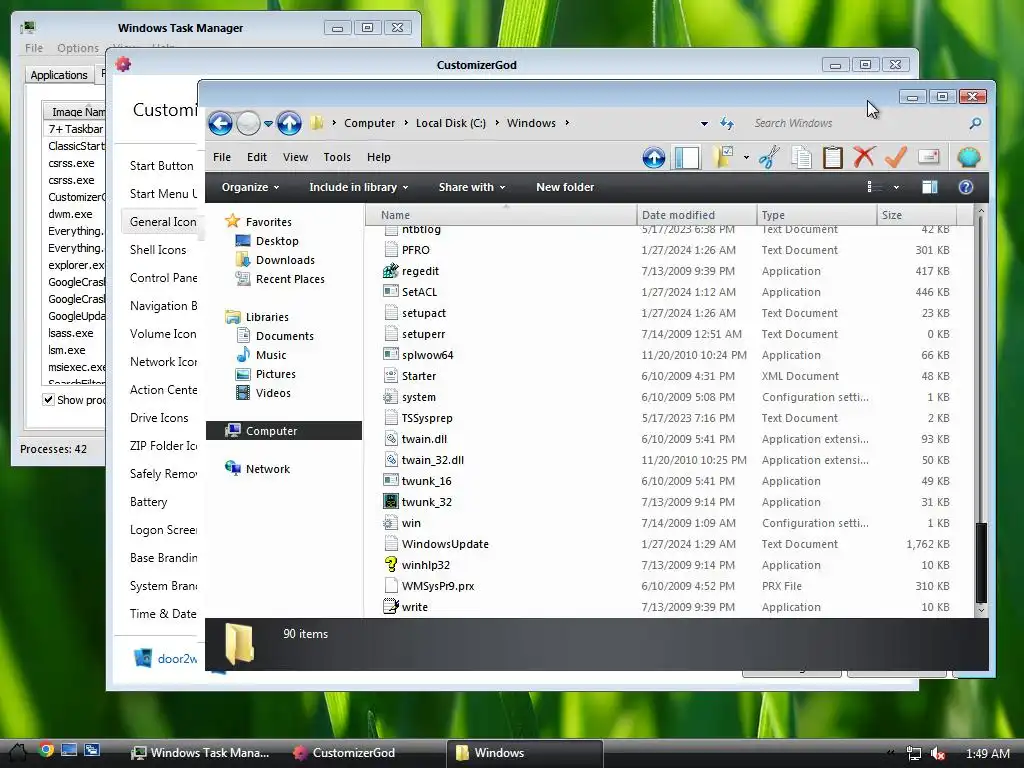Open Explorer Help question mark icon
The height and width of the screenshot is (768, 1024).
click(x=966, y=187)
